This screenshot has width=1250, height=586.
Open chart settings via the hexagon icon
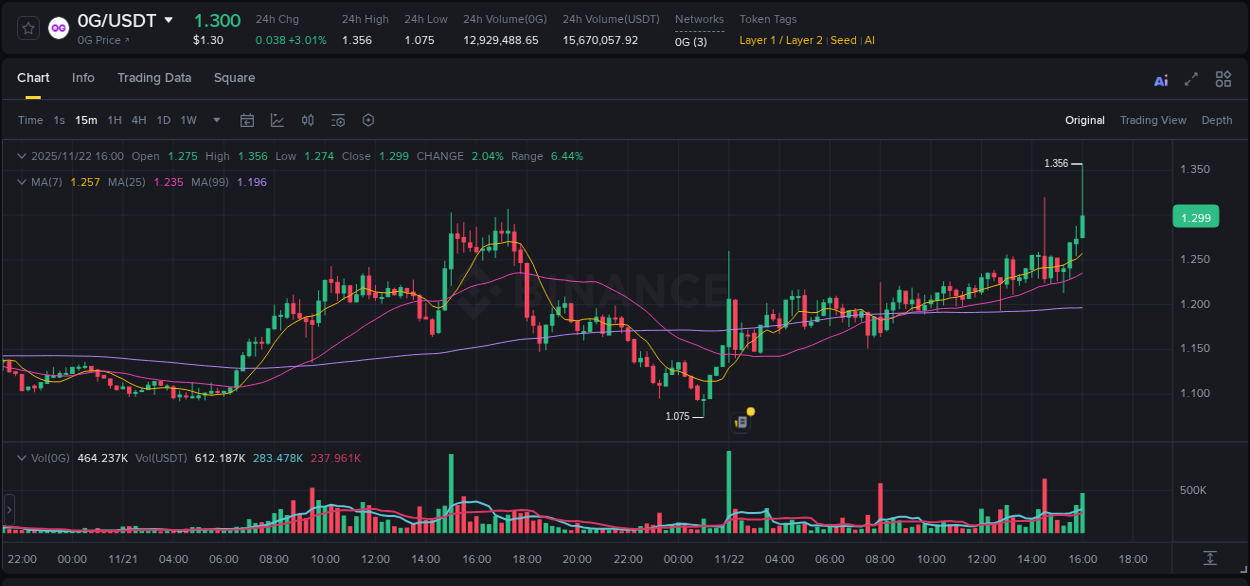pyautogui.click(x=368, y=119)
